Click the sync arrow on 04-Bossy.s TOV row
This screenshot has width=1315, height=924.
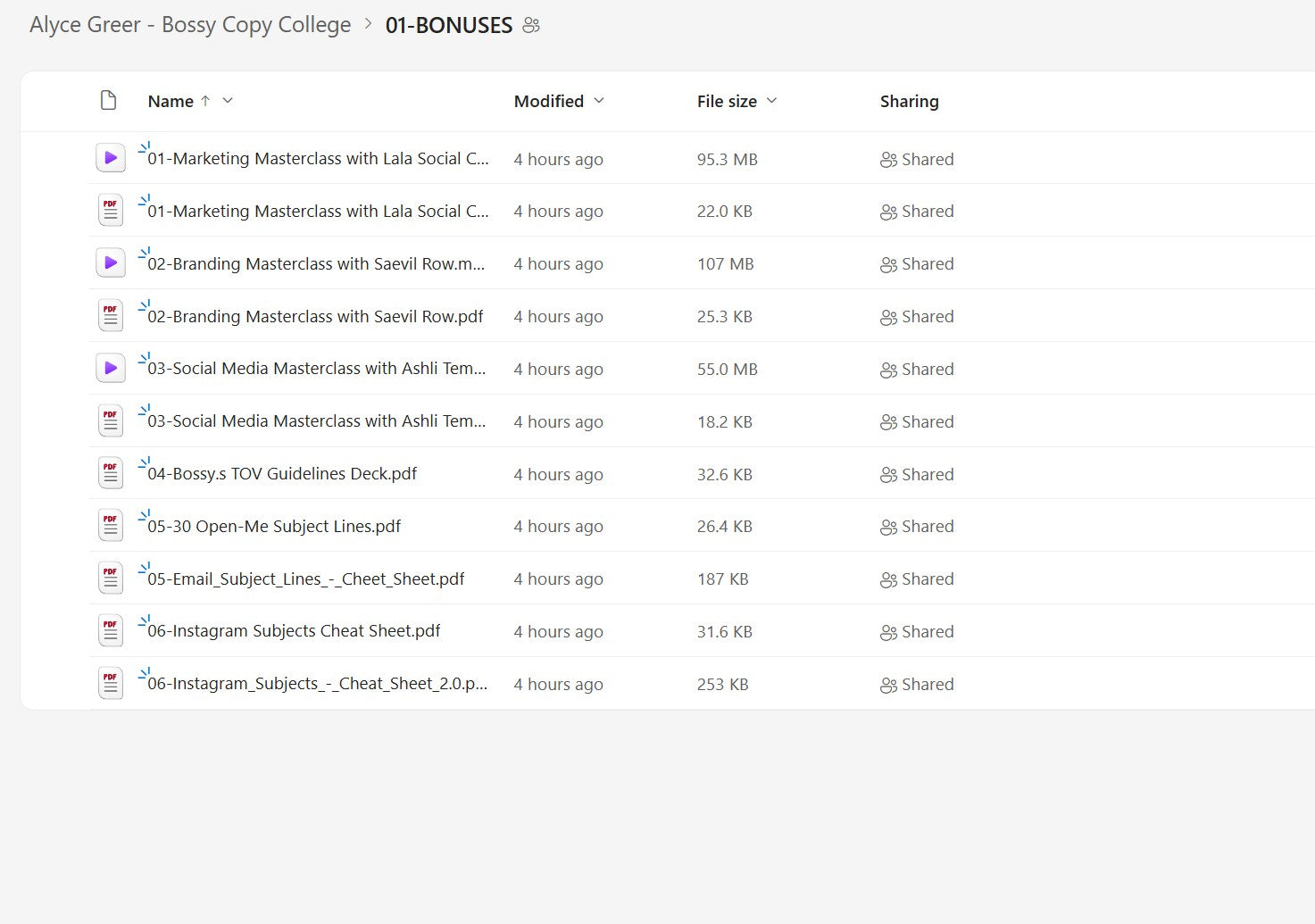[x=143, y=462]
